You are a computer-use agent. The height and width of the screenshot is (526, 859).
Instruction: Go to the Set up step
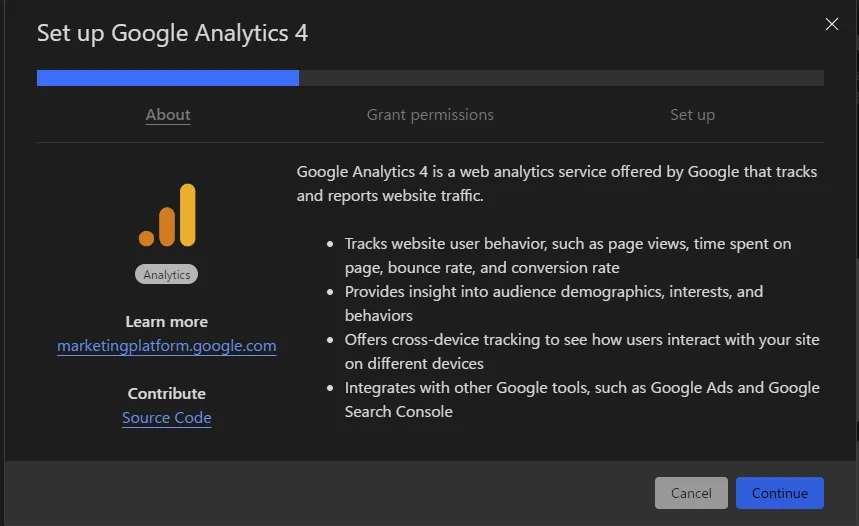692,115
